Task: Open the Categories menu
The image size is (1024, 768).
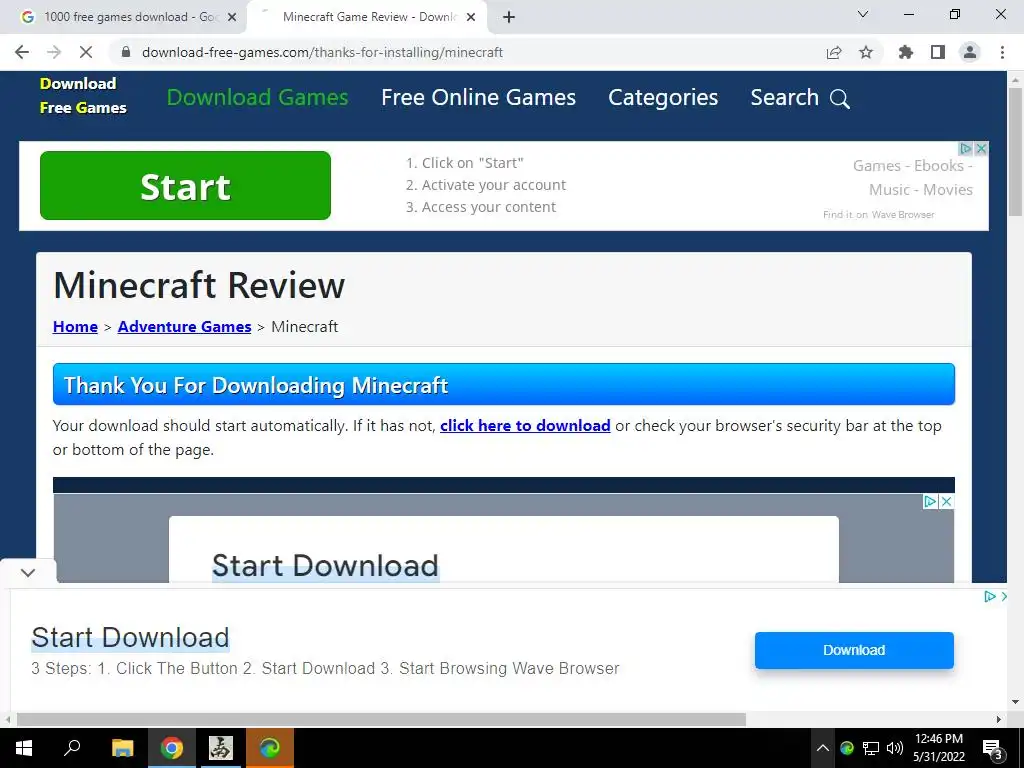Action: tap(663, 97)
